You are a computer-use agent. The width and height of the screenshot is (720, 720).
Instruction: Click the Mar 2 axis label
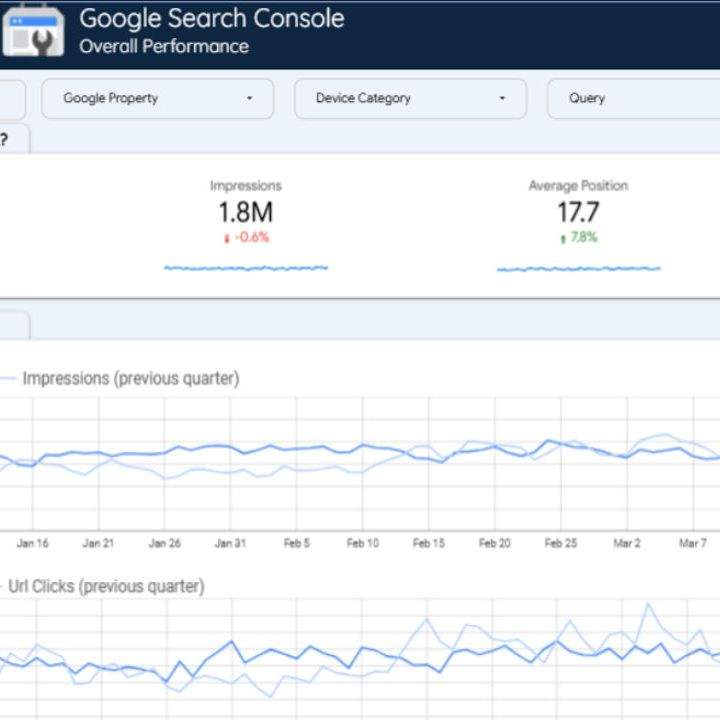click(x=627, y=543)
